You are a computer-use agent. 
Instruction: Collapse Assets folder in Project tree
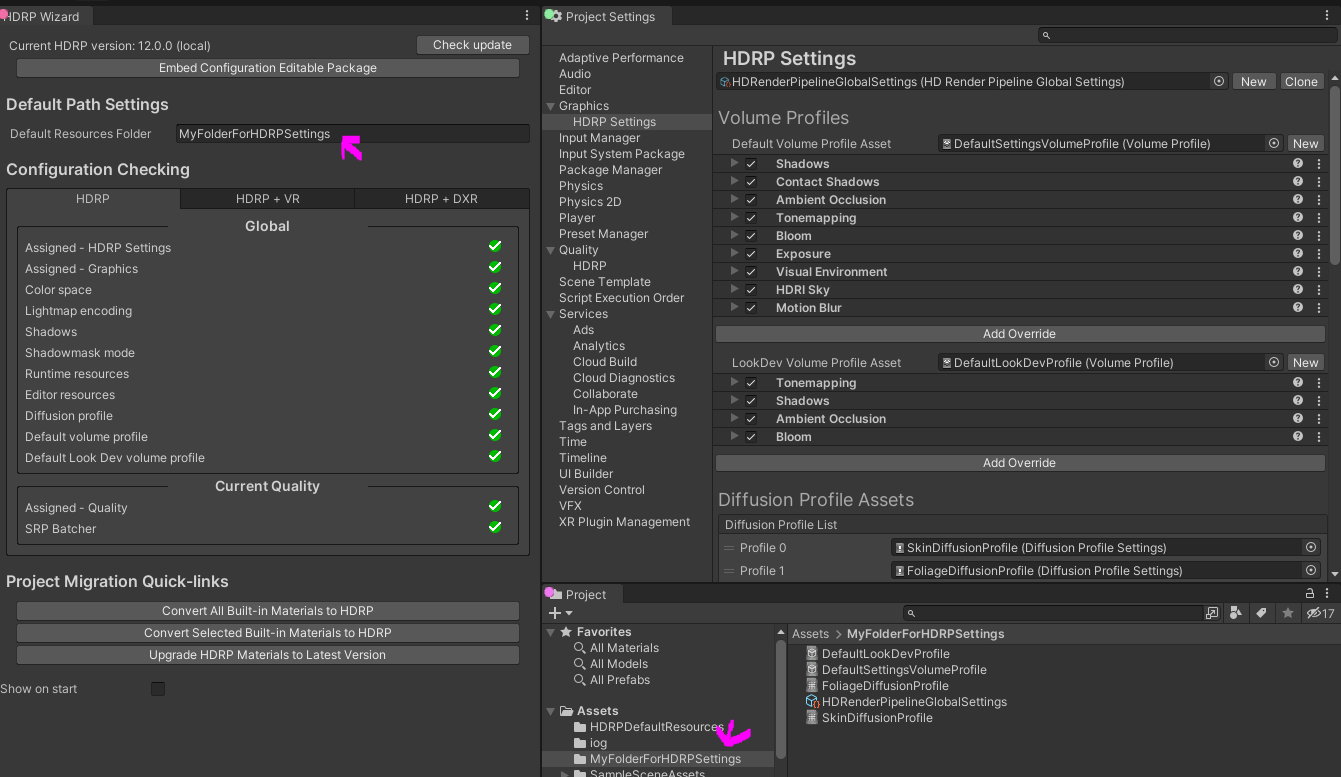(550, 711)
